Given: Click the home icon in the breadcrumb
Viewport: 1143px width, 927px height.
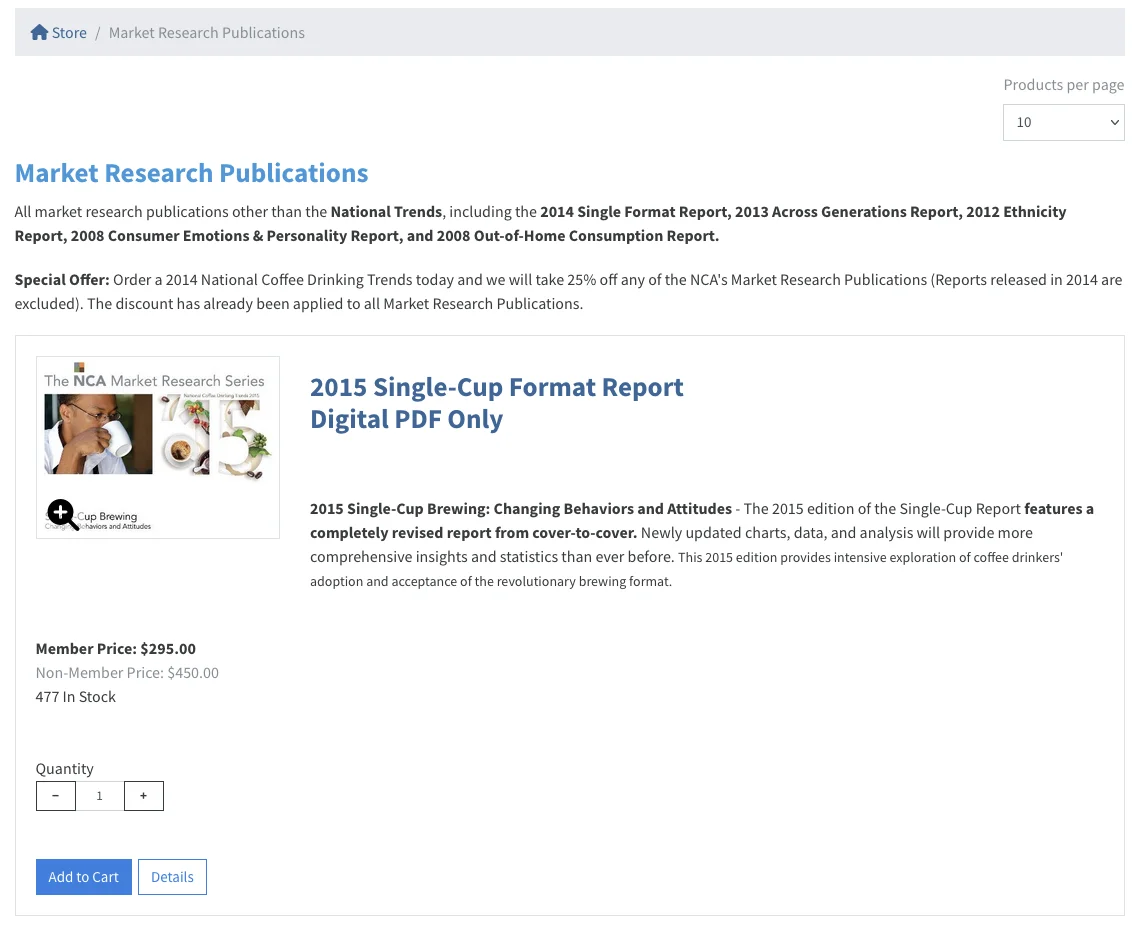Looking at the screenshot, I should coord(39,32).
